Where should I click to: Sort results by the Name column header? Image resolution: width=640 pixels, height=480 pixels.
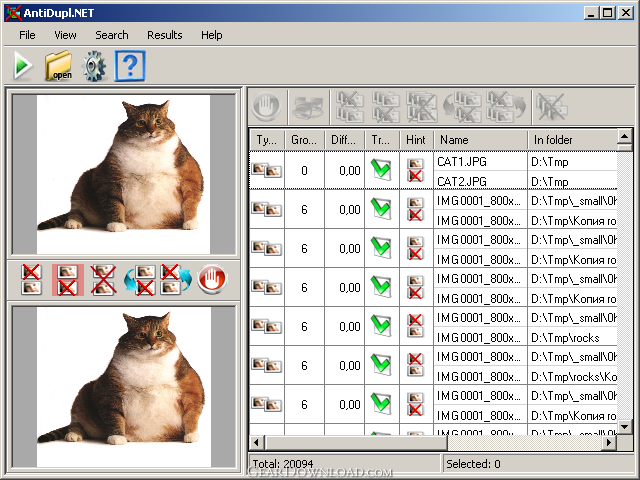coord(480,140)
